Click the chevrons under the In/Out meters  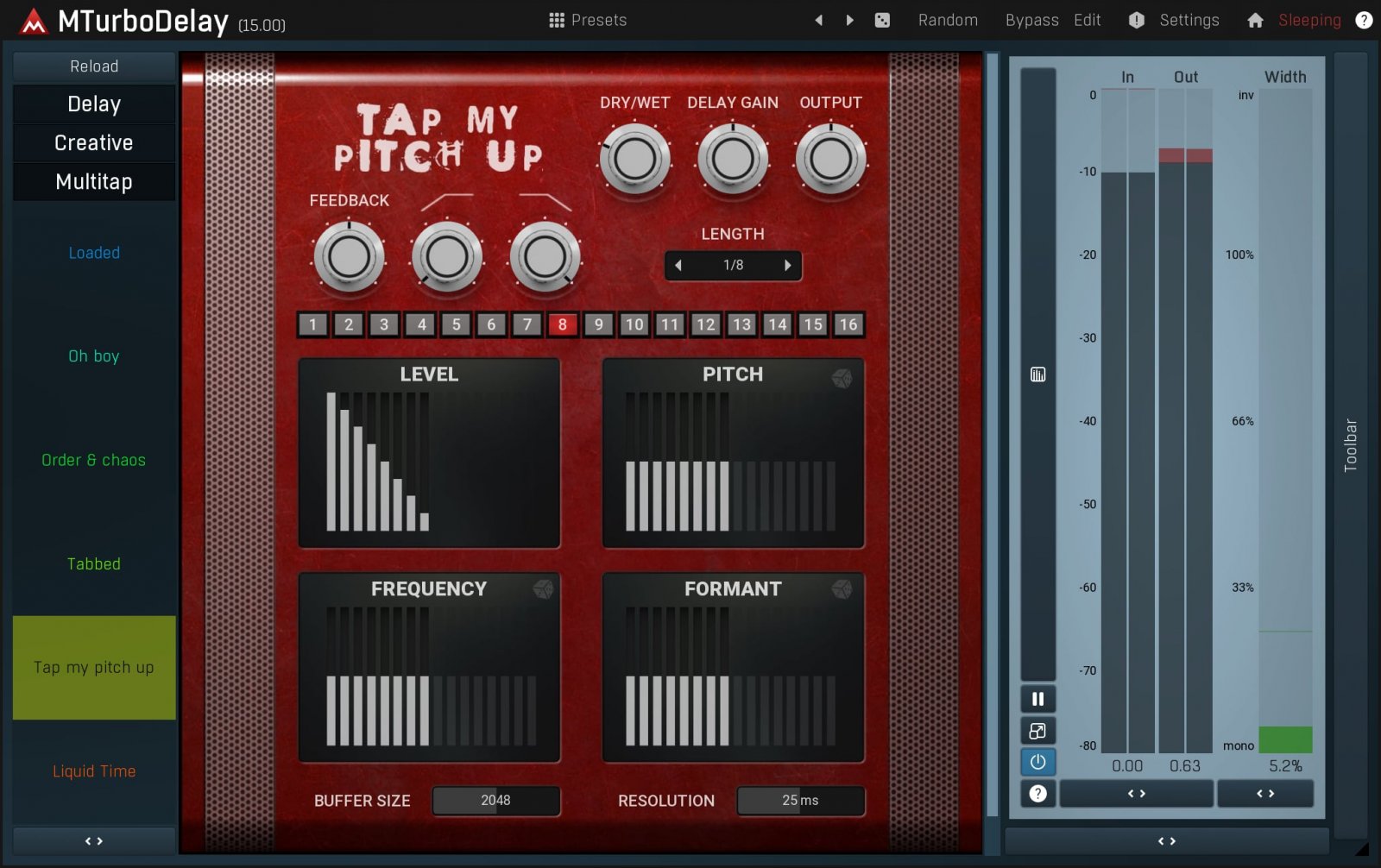coord(1135,793)
